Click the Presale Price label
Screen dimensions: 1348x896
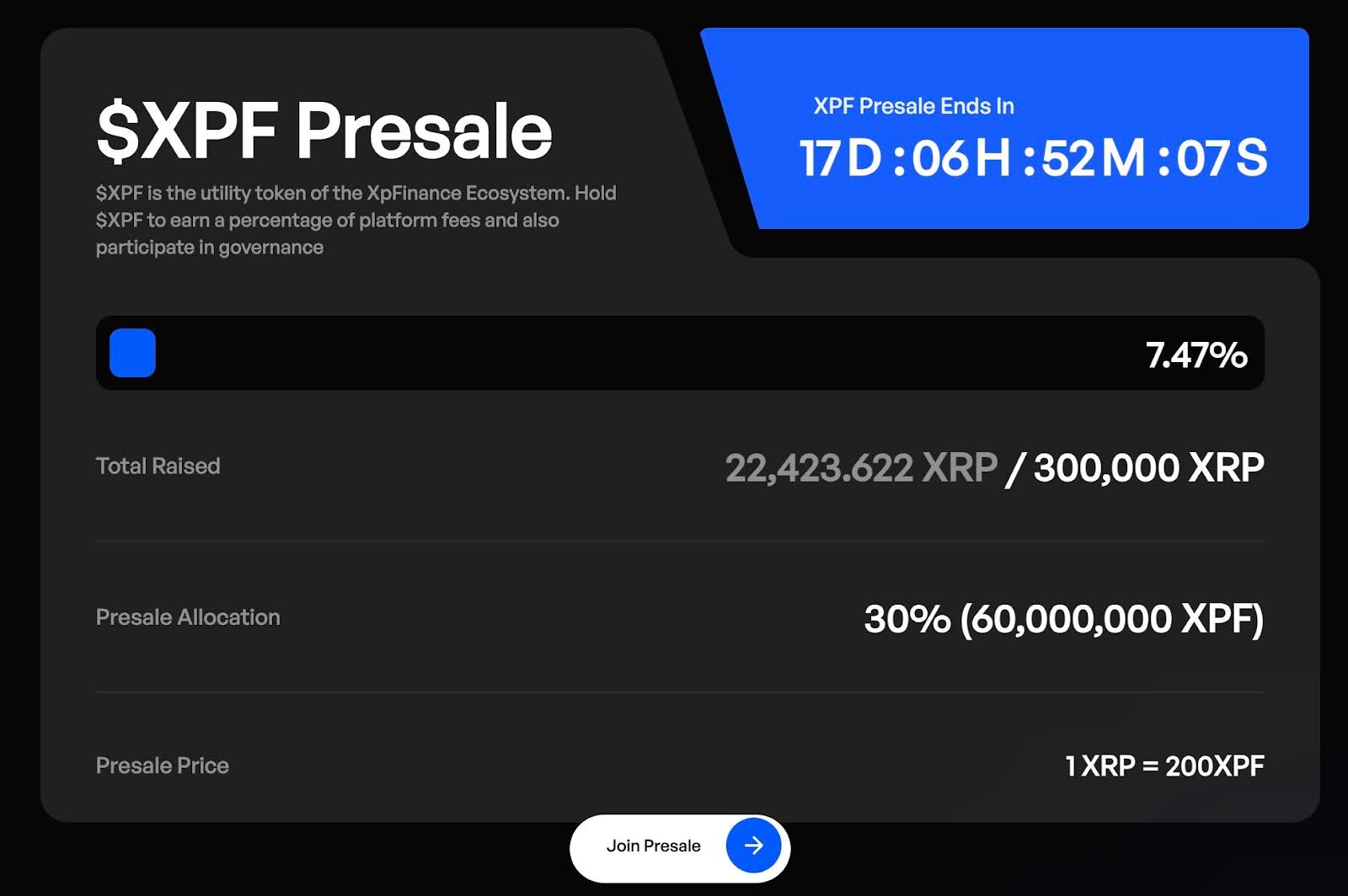(x=163, y=765)
